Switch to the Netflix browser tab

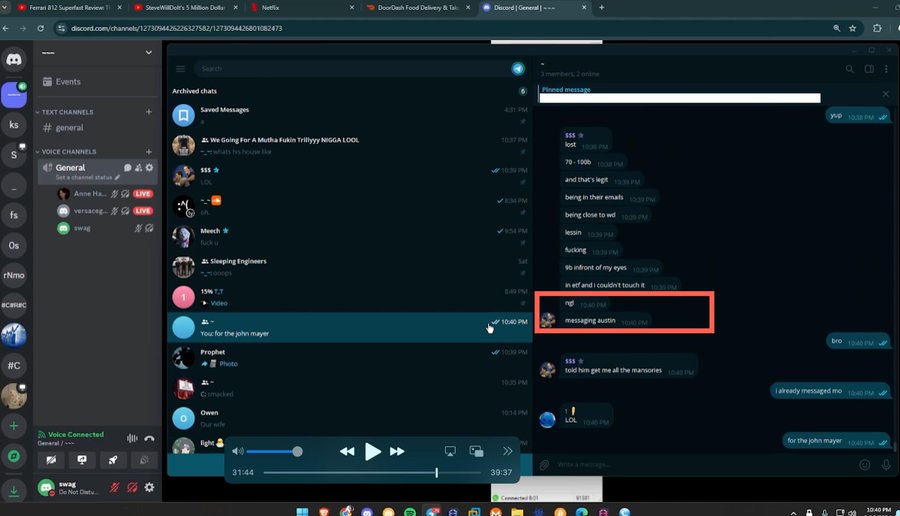coord(301,7)
